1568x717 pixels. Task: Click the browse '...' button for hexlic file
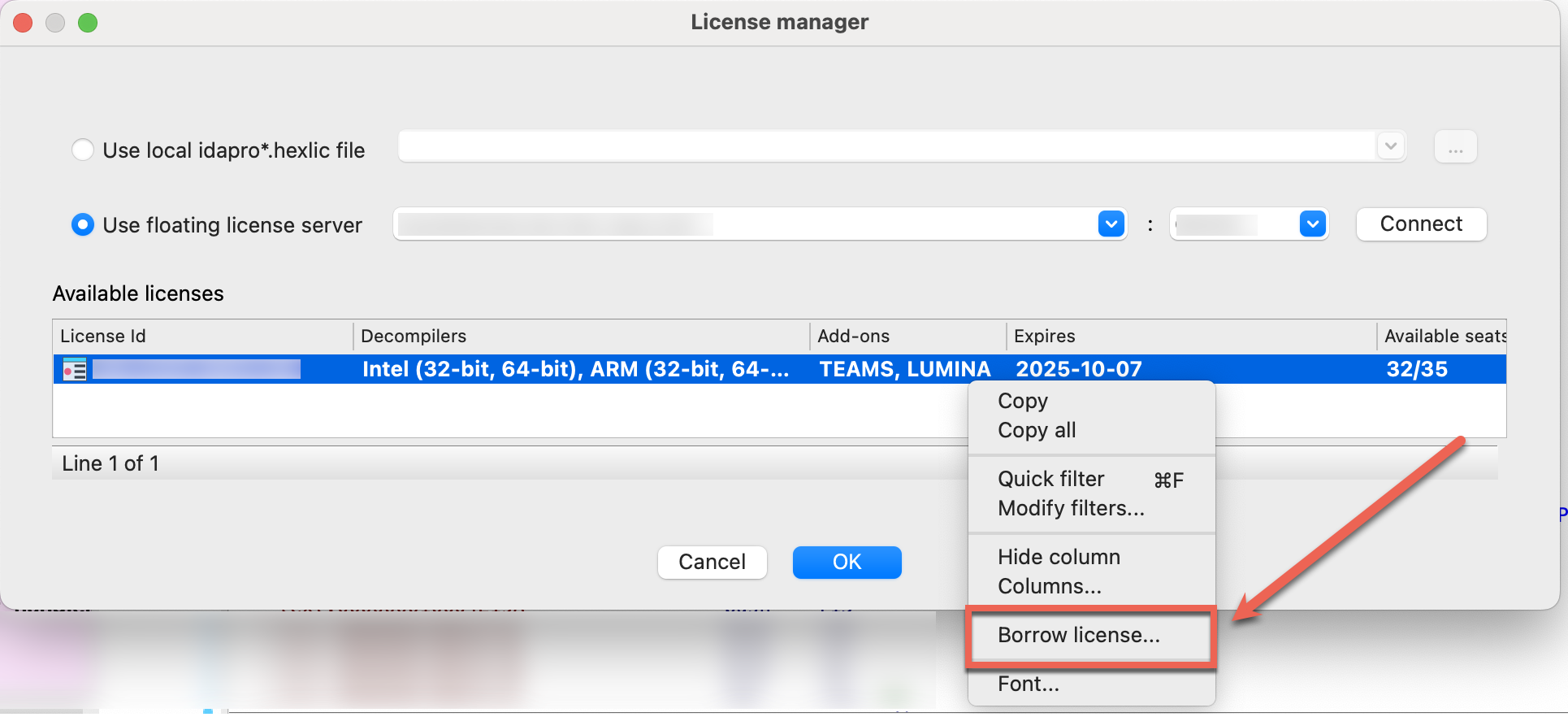click(1455, 147)
